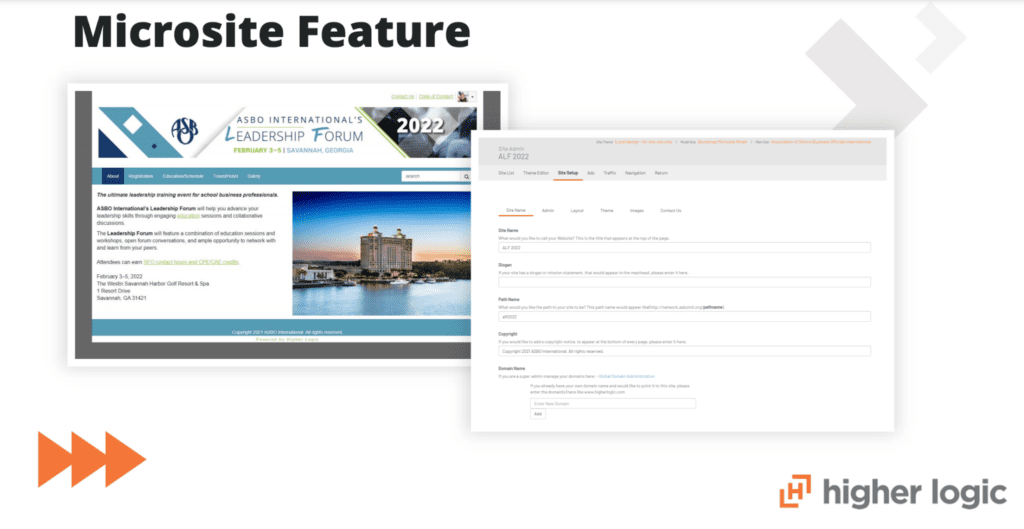Image resolution: width=1024 pixels, height=529 pixels.
Task: Click the Higher Logic logo icon
Action: pyautogui.click(x=796, y=492)
